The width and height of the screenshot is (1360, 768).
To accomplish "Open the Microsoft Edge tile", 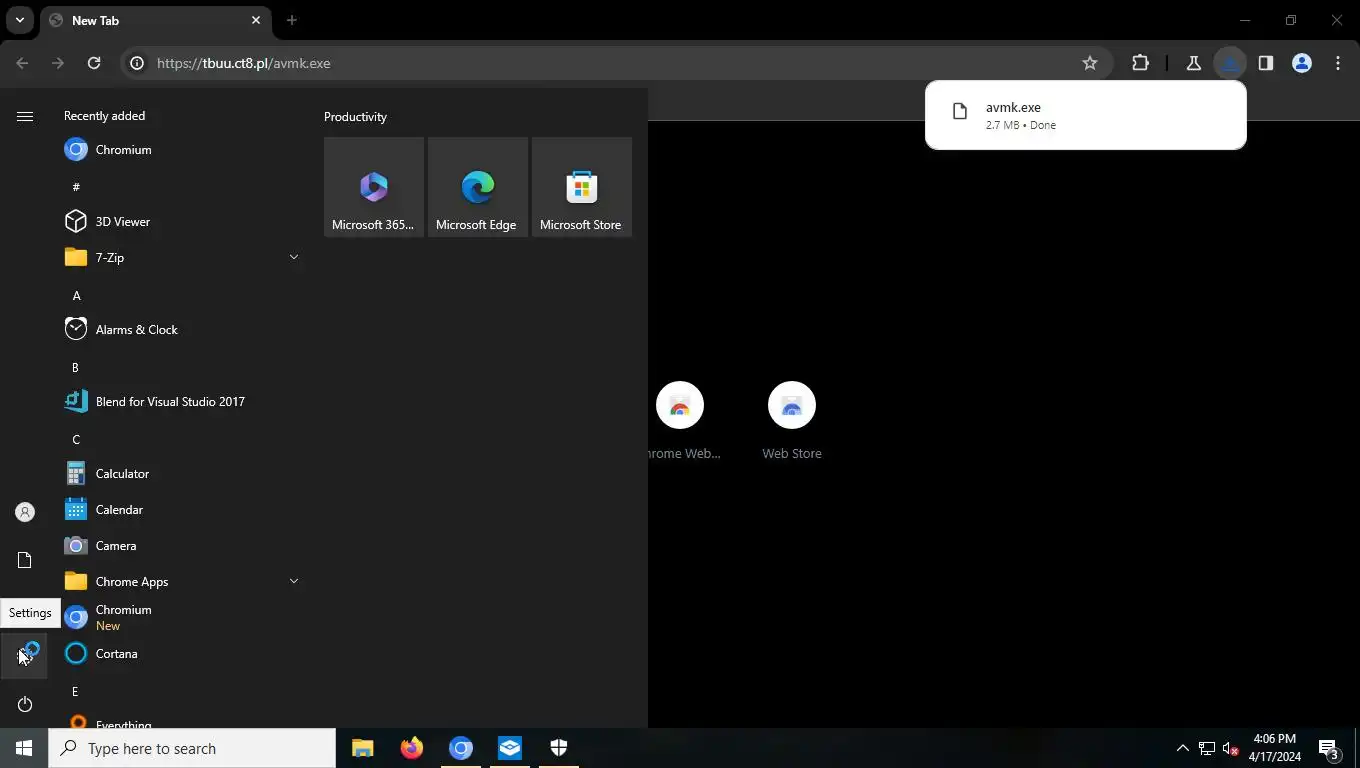I will tap(478, 187).
